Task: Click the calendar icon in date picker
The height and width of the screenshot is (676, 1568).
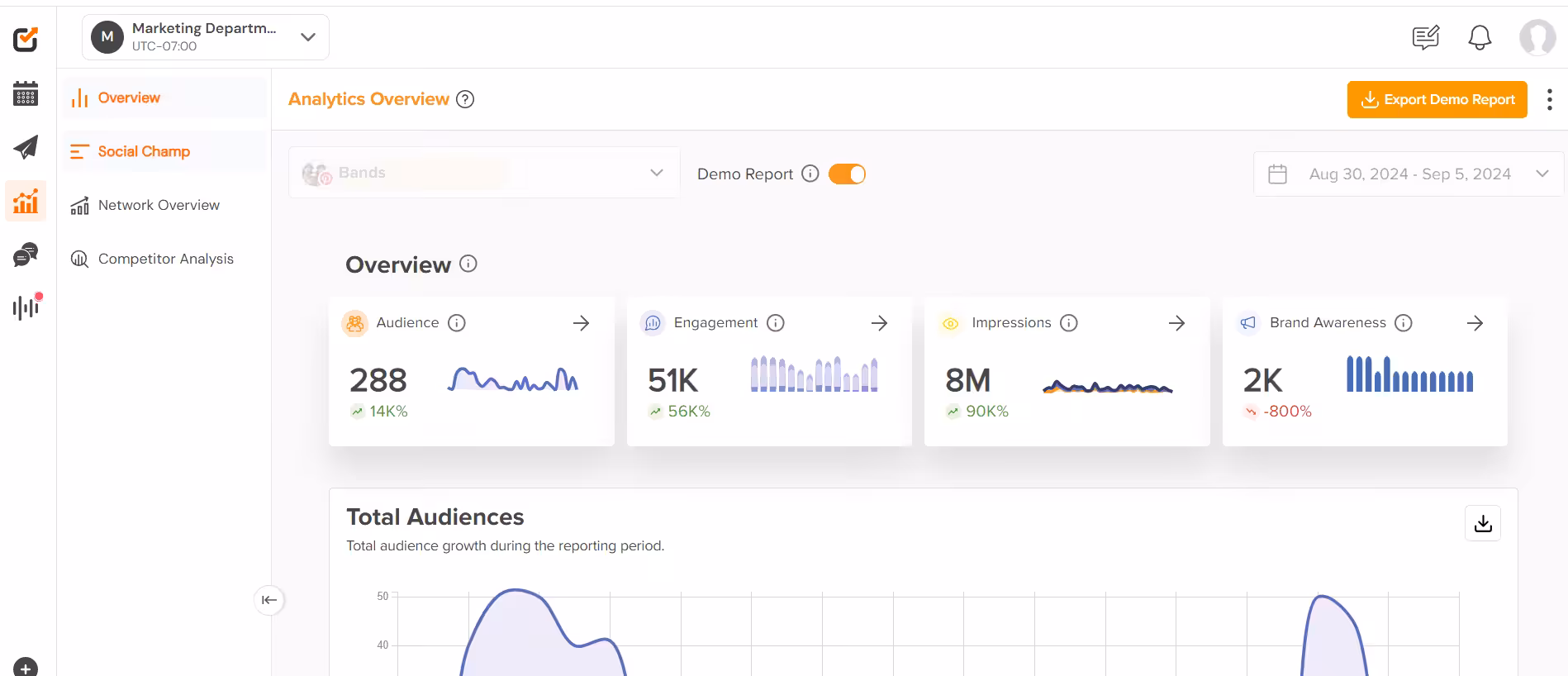Action: [x=1277, y=174]
